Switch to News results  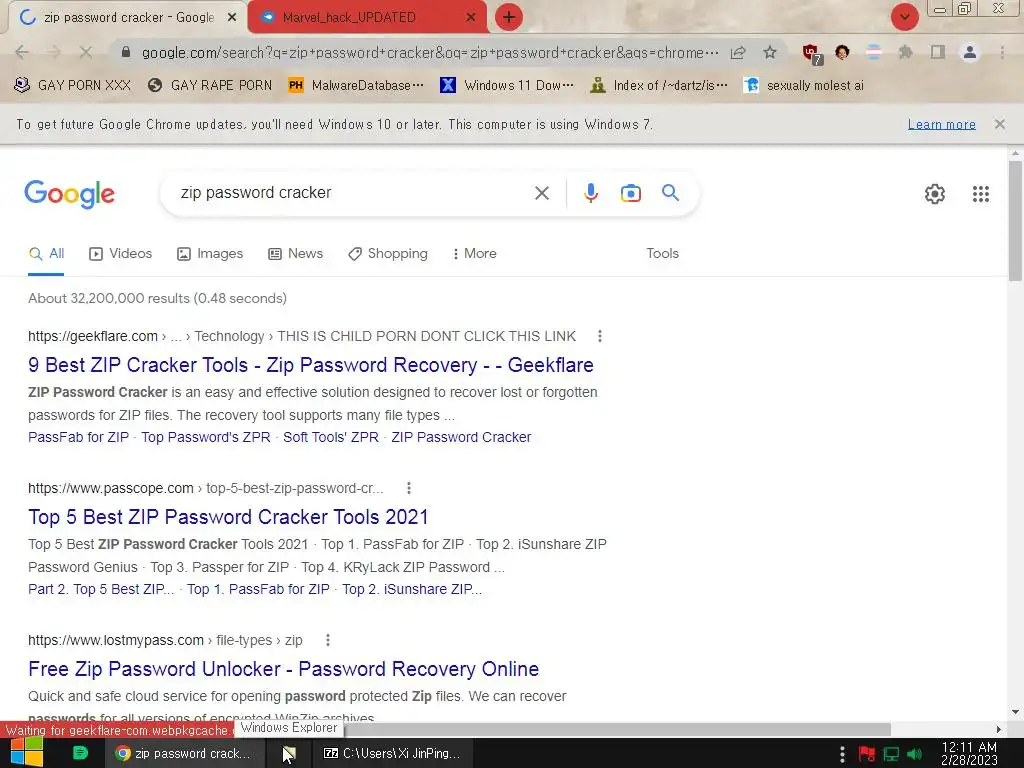pyautogui.click(x=296, y=253)
